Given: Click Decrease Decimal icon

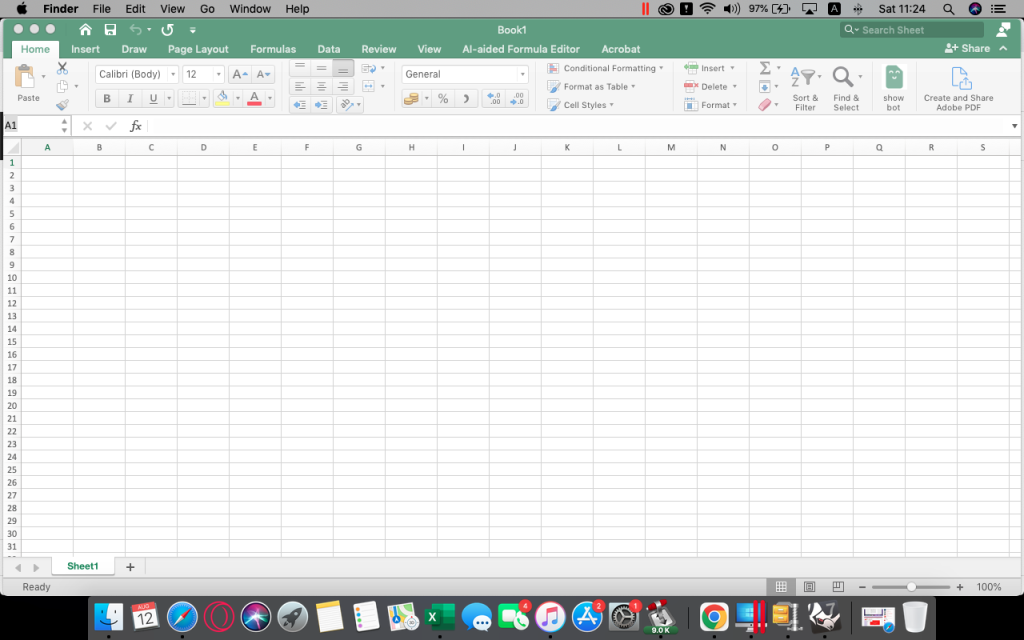Looking at the screenshot, I should click(517, 99).
